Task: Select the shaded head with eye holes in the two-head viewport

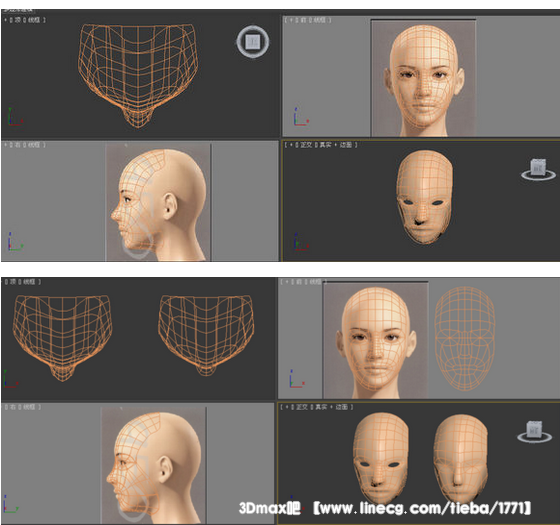Action: coord(381,458)
